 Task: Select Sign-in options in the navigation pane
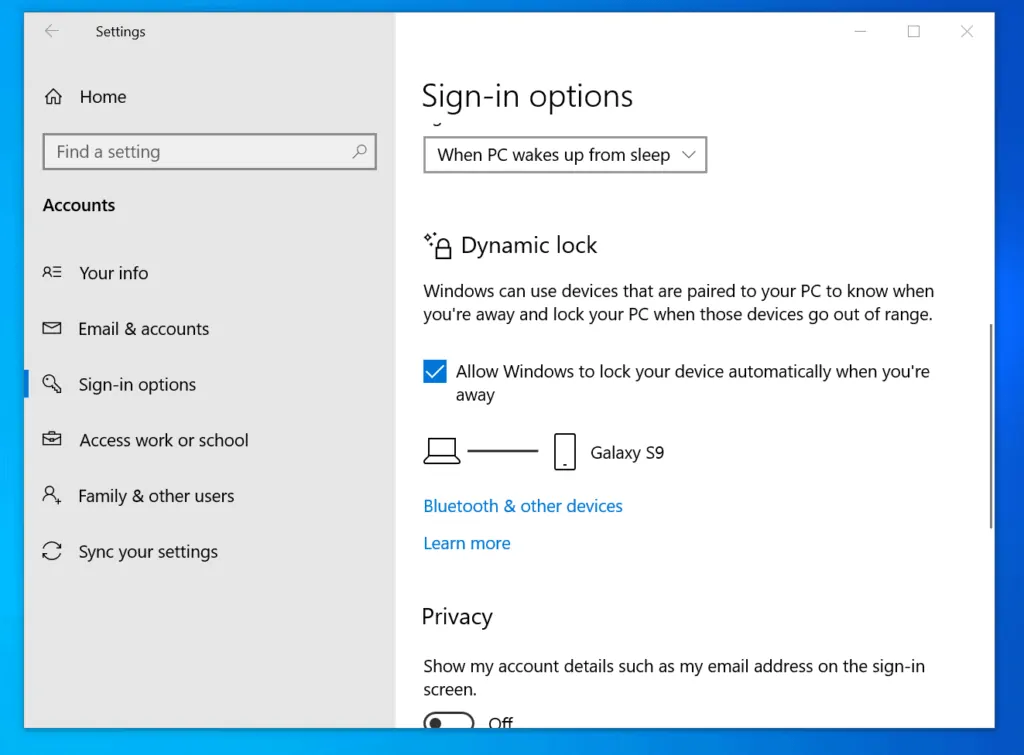[x=138, y=384]
